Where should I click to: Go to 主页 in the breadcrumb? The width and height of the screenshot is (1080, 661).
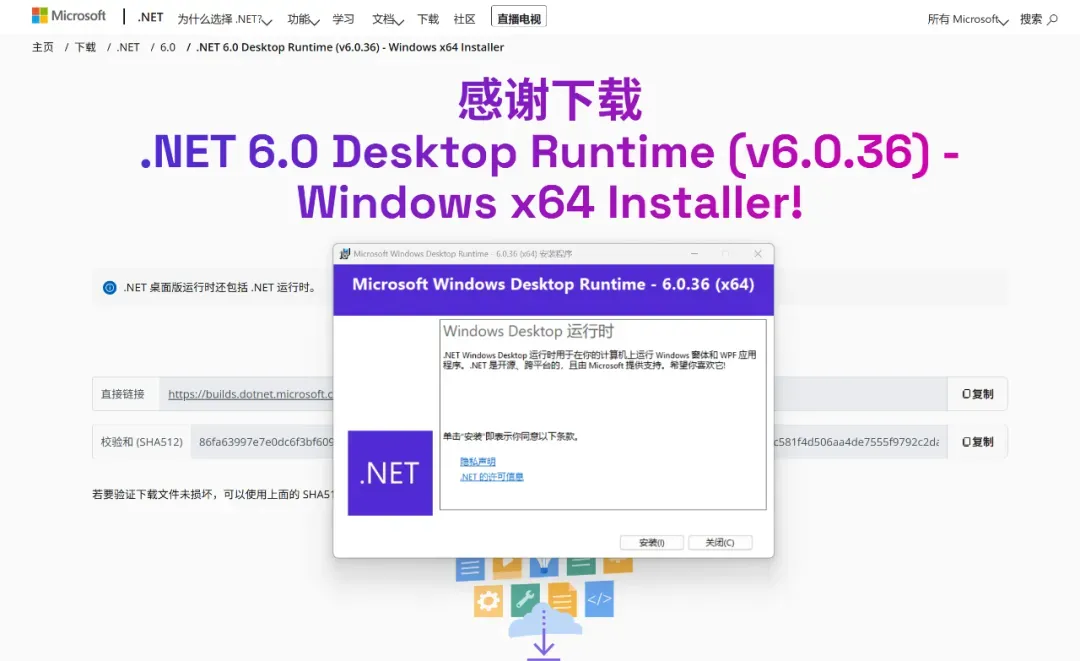point(43,47)
